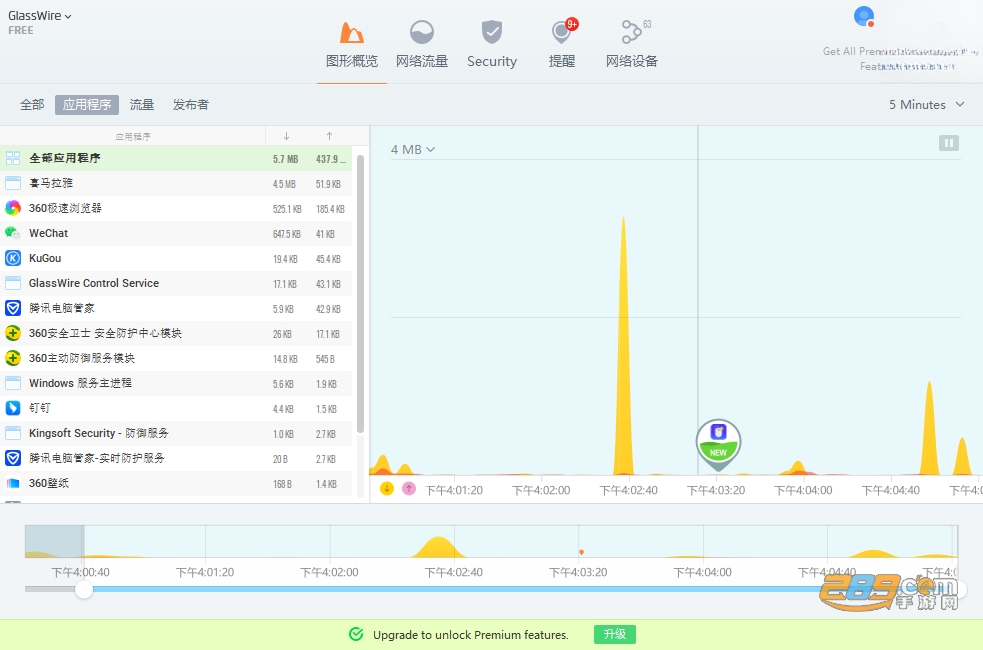
Task: Click the 喜马拉雅 window icon
Action: [x=13, y=183]
